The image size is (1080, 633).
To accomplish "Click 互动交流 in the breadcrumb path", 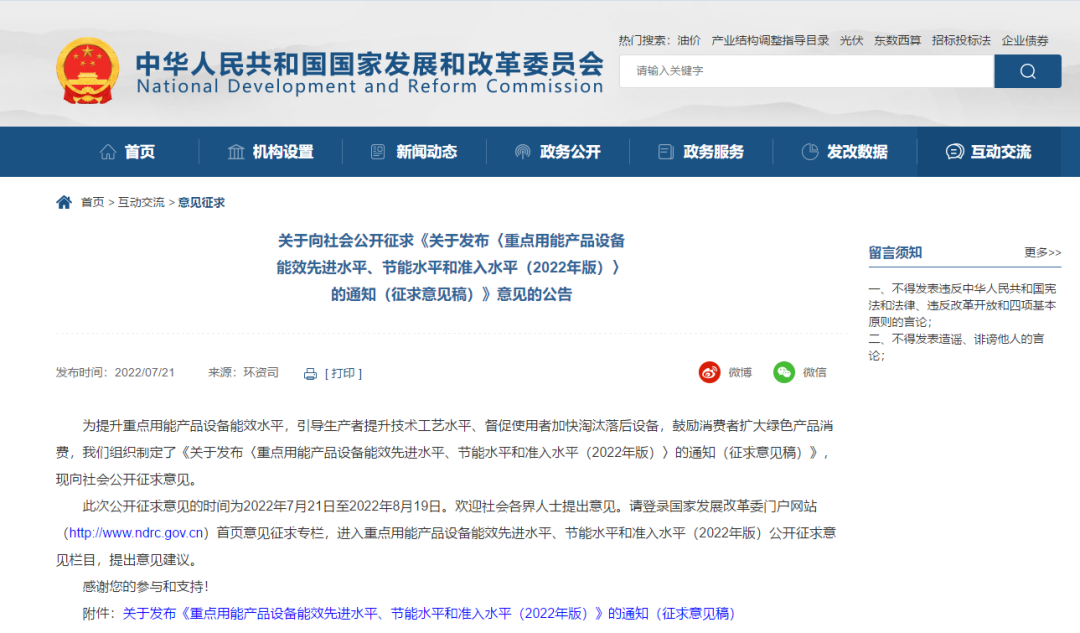I will pyautogui.click(x=141, y=202).
